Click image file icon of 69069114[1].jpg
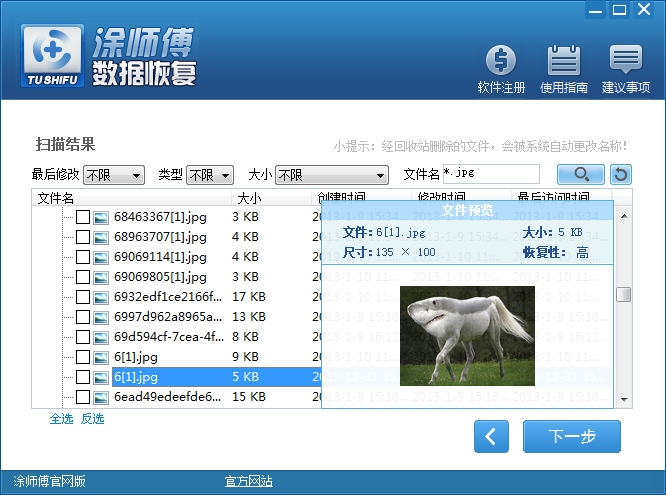666x495 pixels. click(x=101, y=257)
